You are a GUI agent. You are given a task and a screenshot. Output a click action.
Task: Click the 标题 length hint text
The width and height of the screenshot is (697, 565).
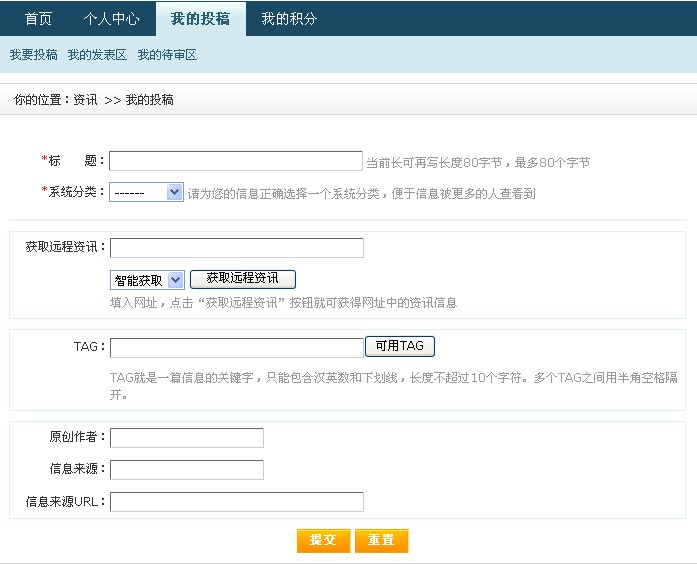(478, 162)
